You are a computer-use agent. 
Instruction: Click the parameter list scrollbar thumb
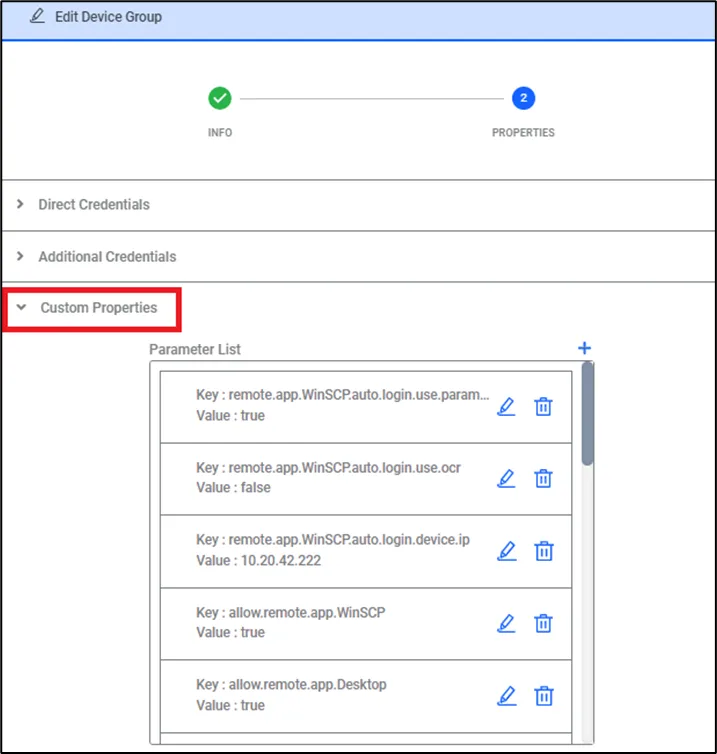tap(587, 414)
